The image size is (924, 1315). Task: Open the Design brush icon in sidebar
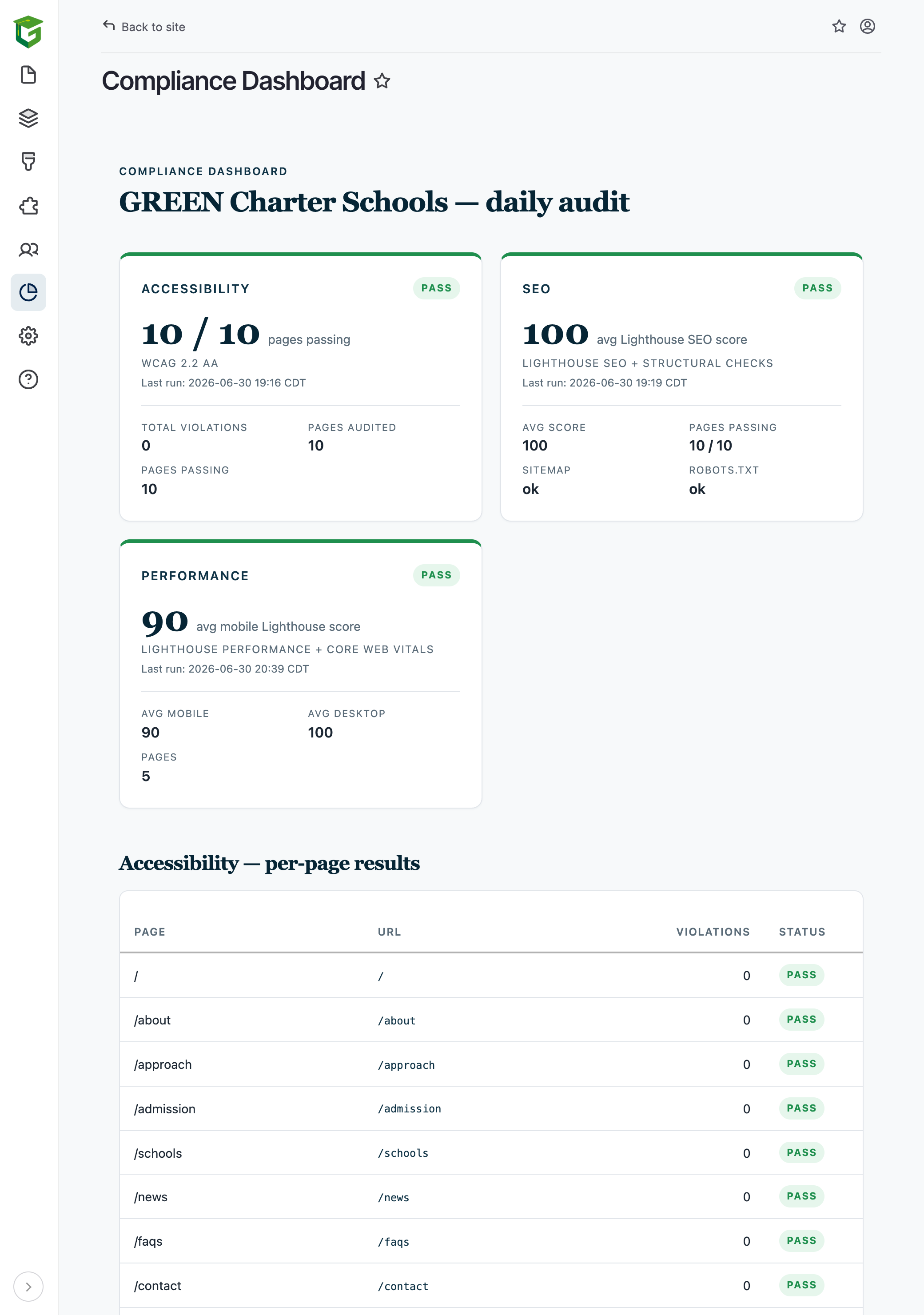(28, 162)
